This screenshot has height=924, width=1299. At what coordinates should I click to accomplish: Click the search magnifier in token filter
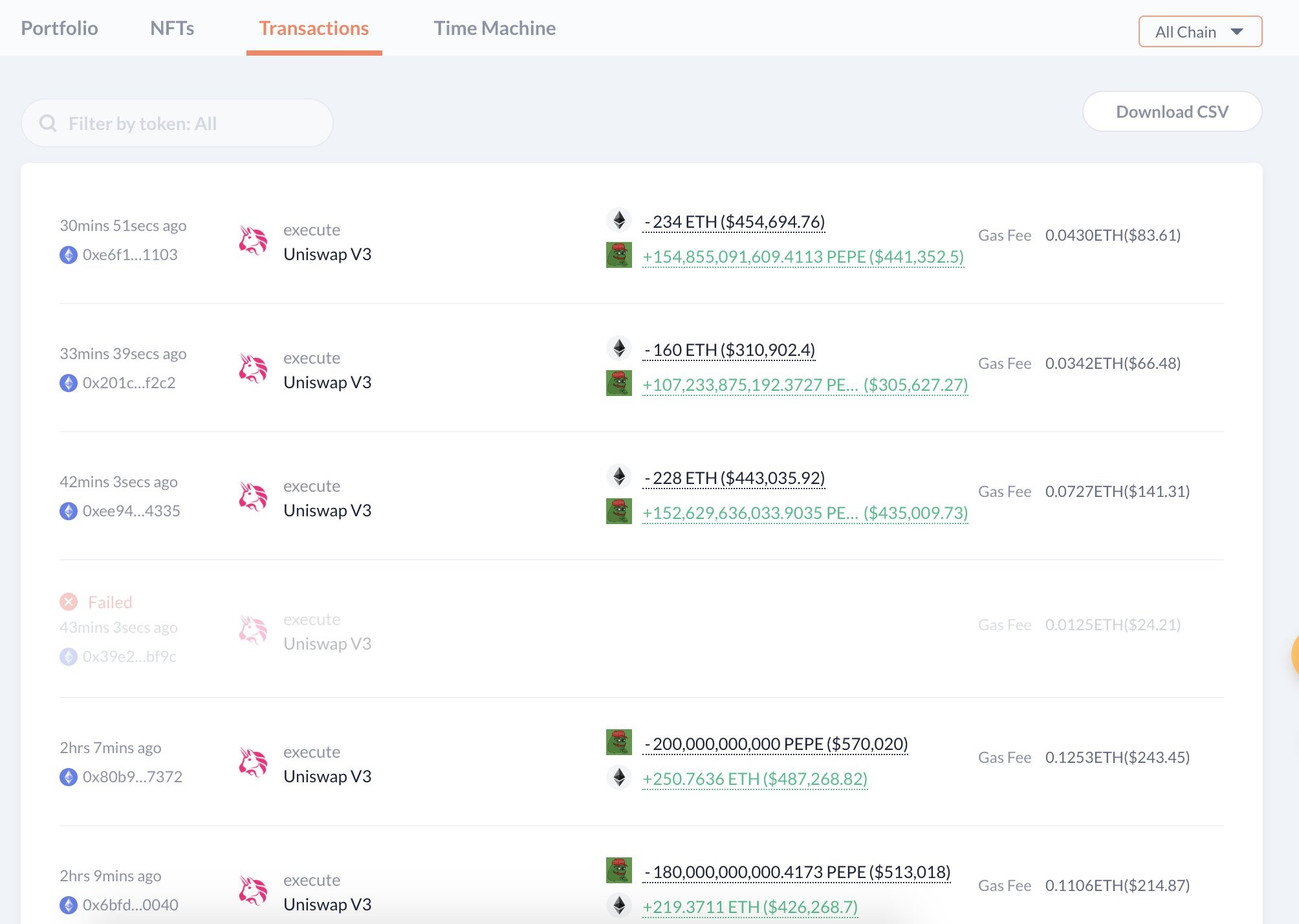[48, 123]
